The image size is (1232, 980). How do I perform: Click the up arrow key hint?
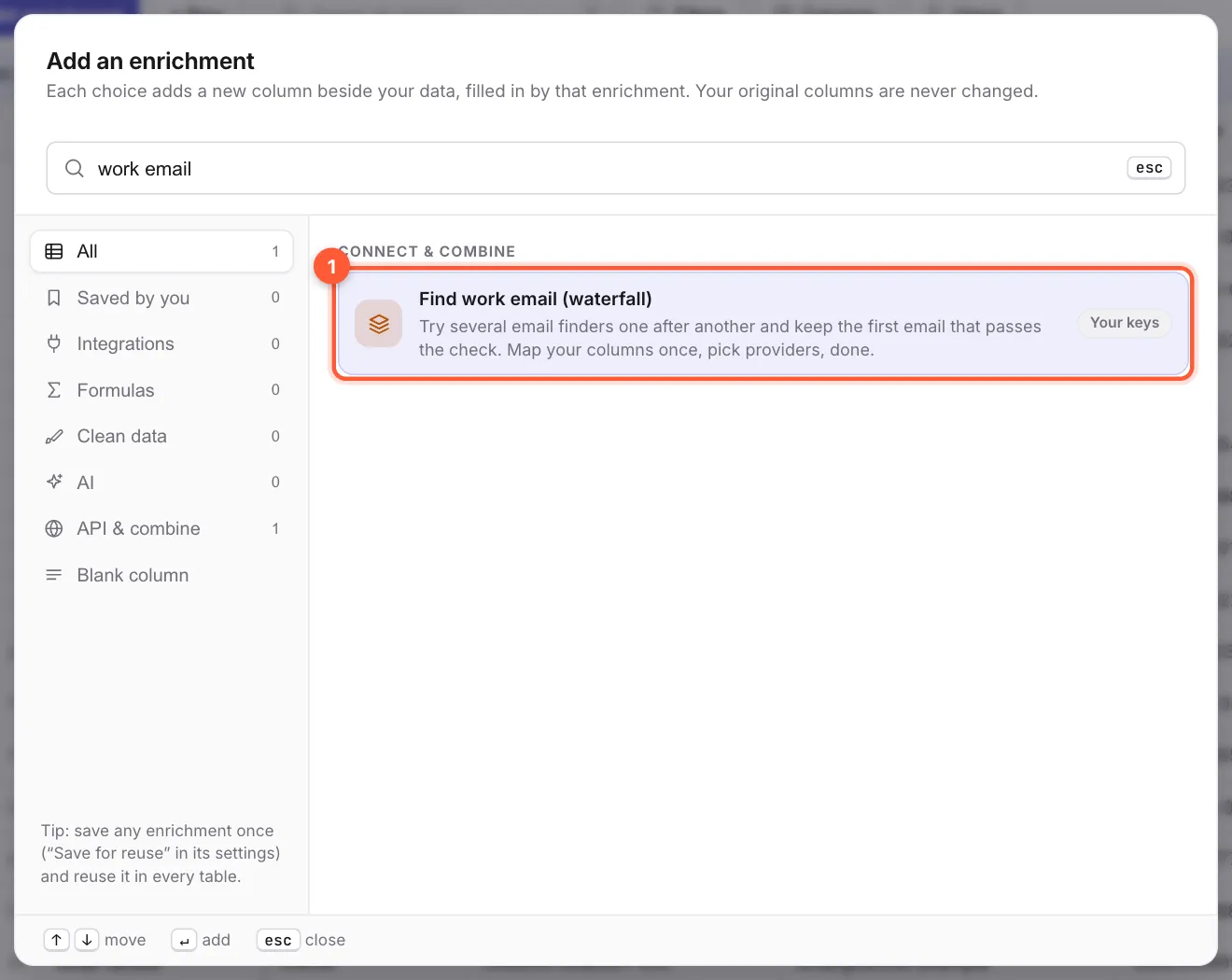(57, 940)
